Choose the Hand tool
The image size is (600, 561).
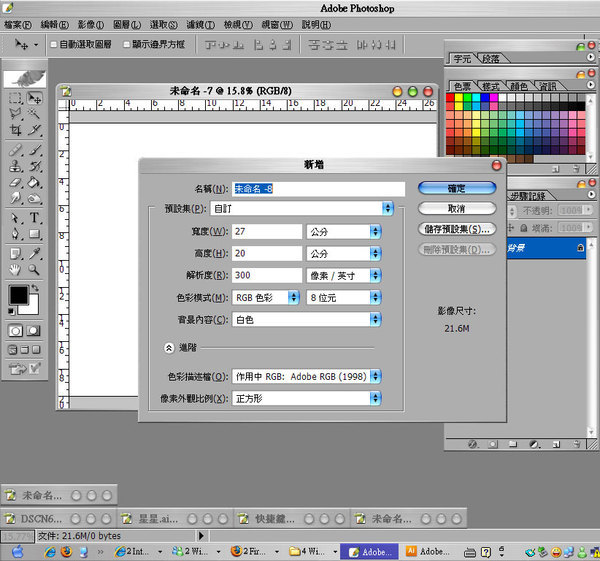click(x=16, y=269)
